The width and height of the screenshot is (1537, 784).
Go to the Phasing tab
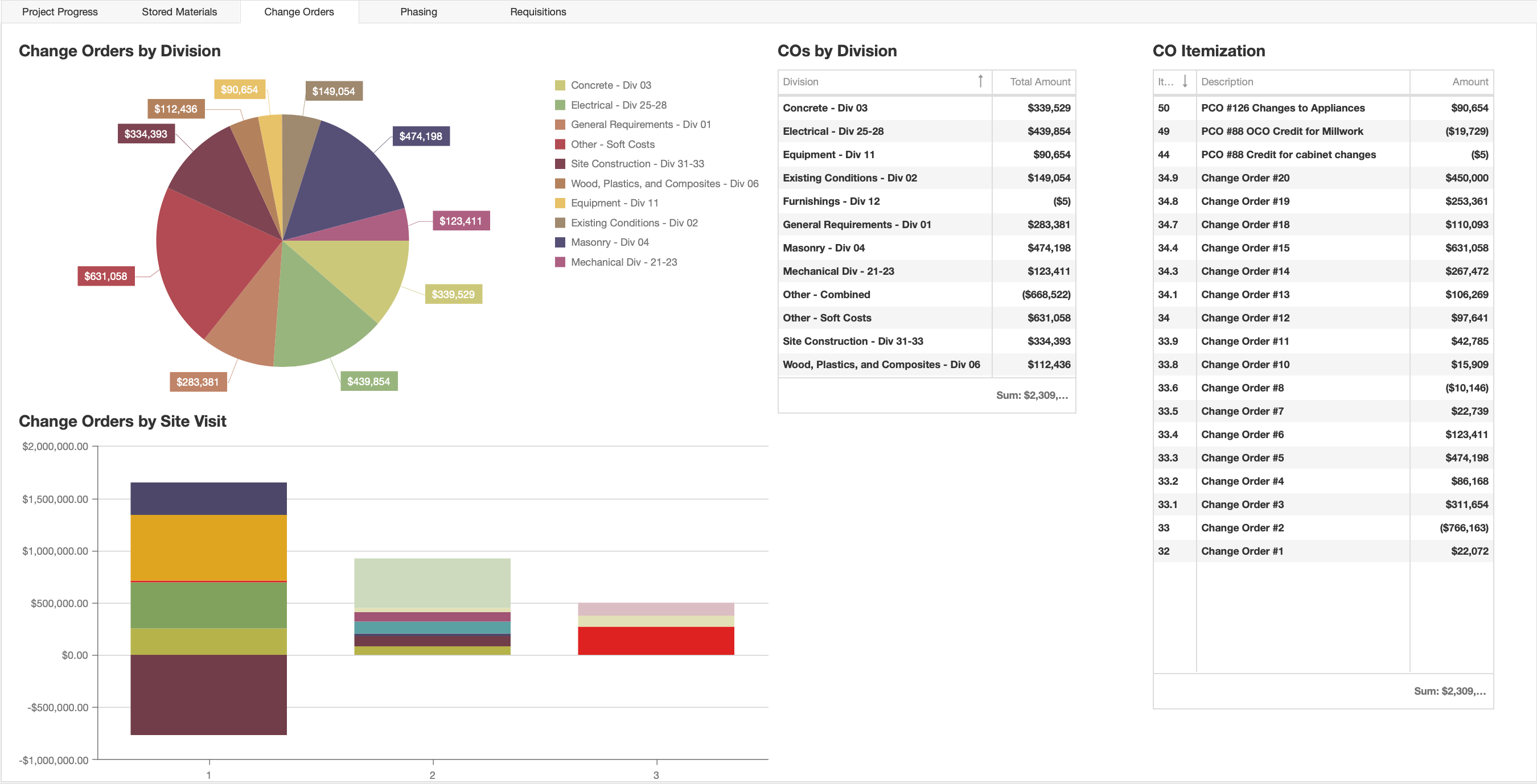click(x=418, y=12)
